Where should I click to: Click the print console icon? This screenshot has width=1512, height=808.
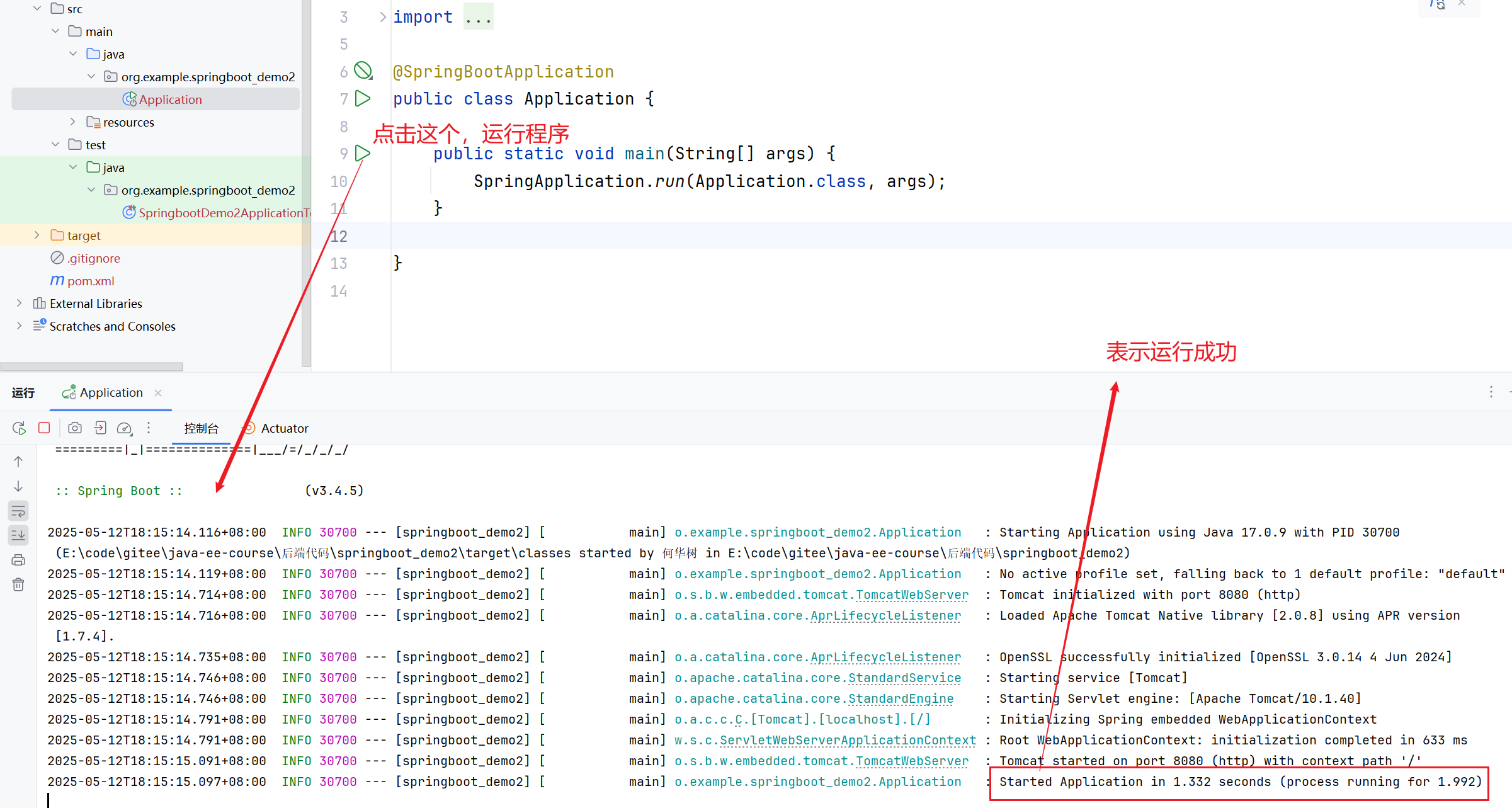coord(18,560)
